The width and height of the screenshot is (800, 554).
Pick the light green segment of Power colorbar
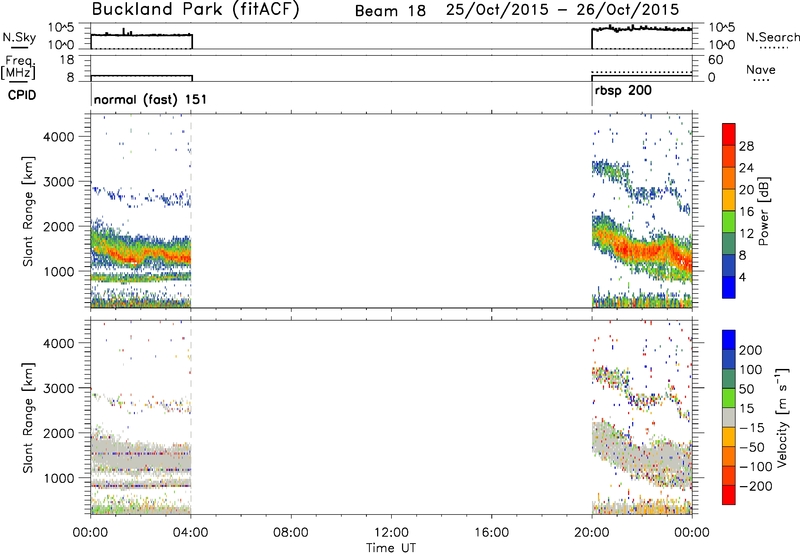(x=729, y=222)
